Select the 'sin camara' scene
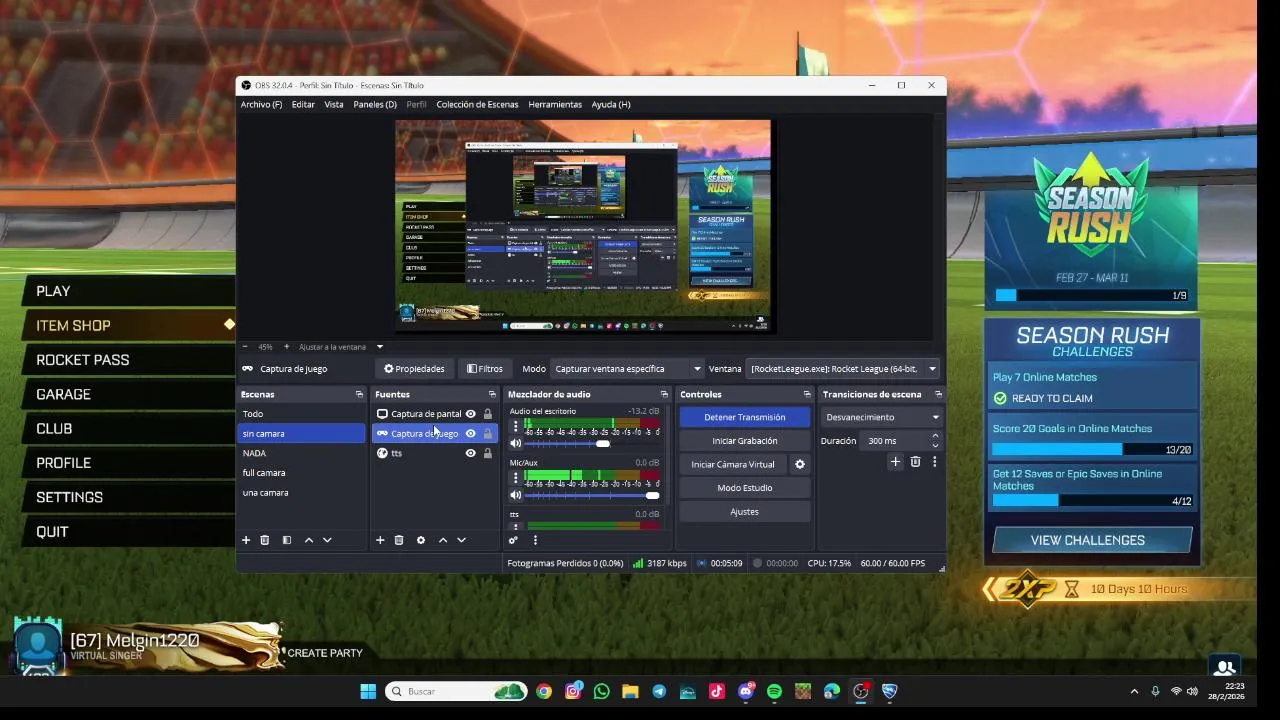The width and height of the screenshot is (1280, 720). pos(302,433)
